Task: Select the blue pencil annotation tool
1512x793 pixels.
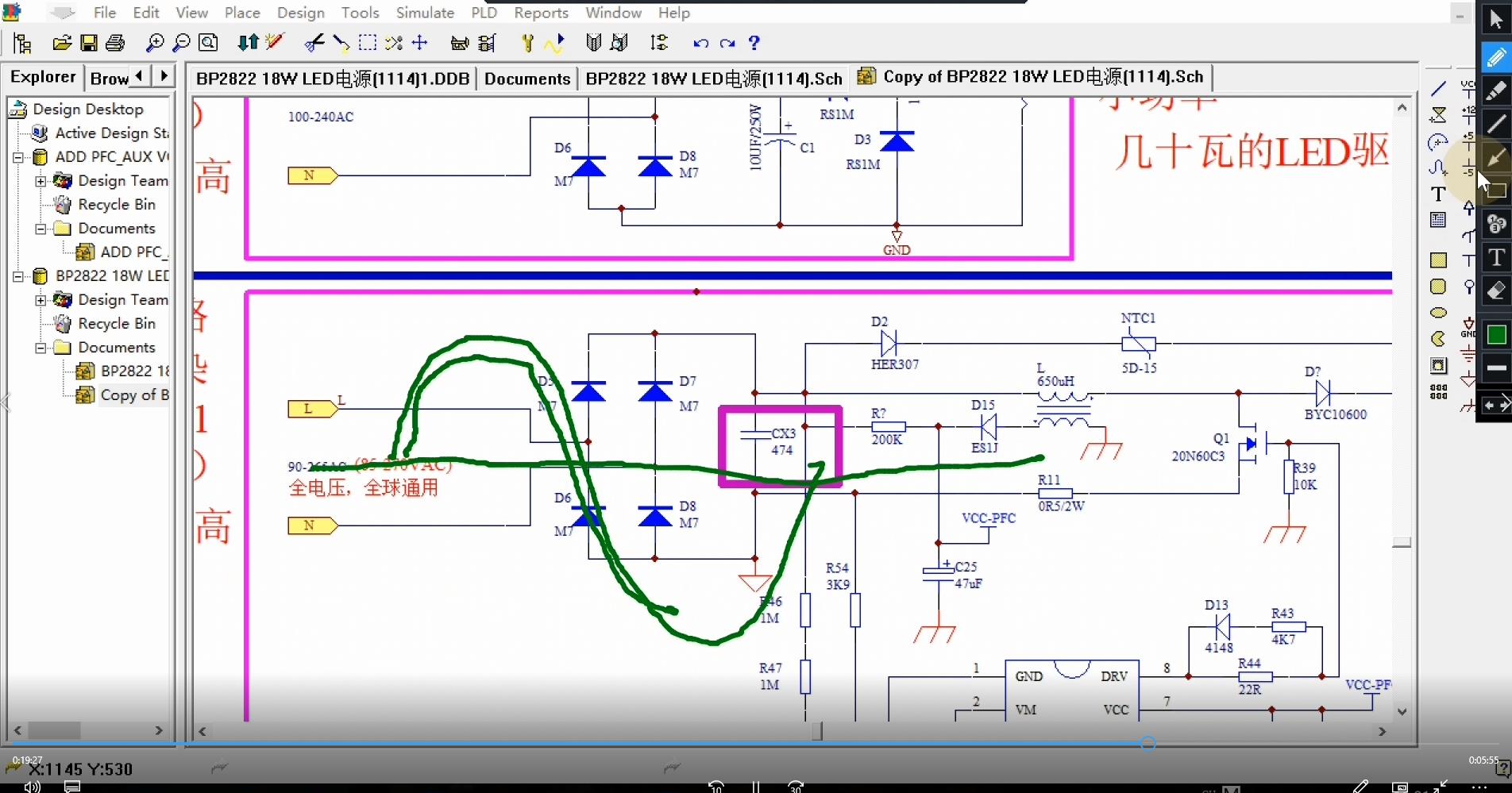Action: pos(1496,57)
